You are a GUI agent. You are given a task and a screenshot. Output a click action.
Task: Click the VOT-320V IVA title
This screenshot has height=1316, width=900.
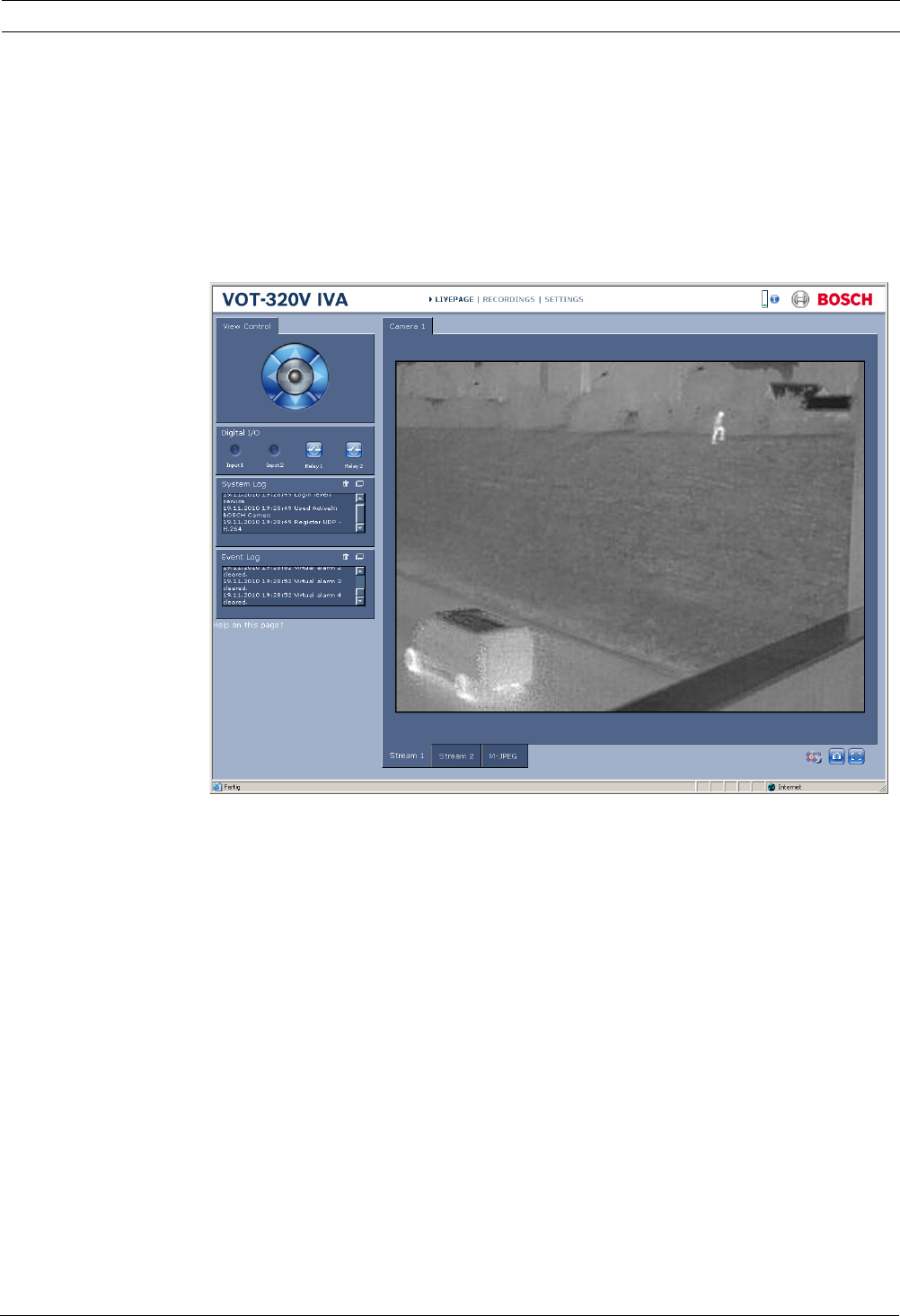(x=286, y=300)
